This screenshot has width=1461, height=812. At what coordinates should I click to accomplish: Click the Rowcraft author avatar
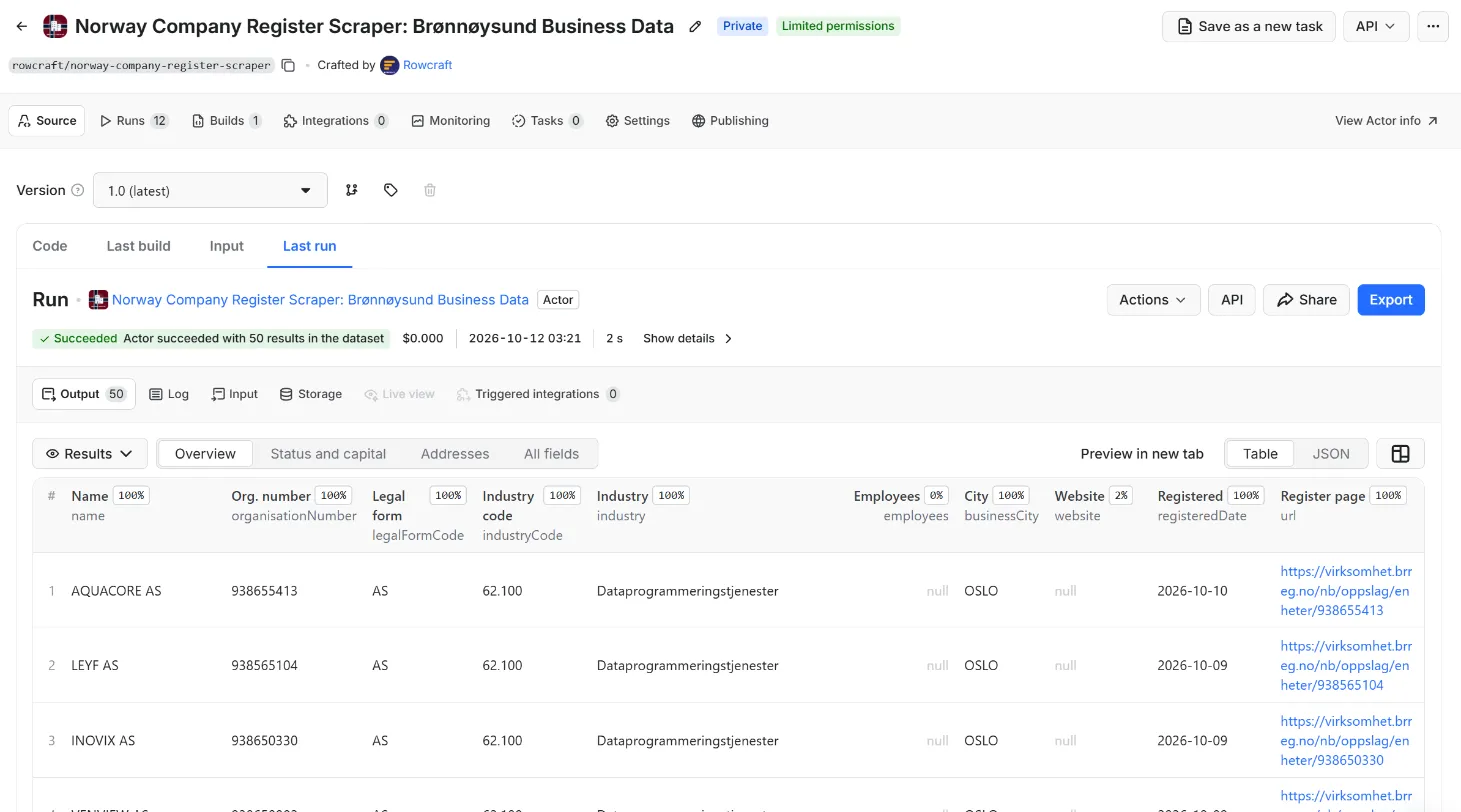point(390,65)
